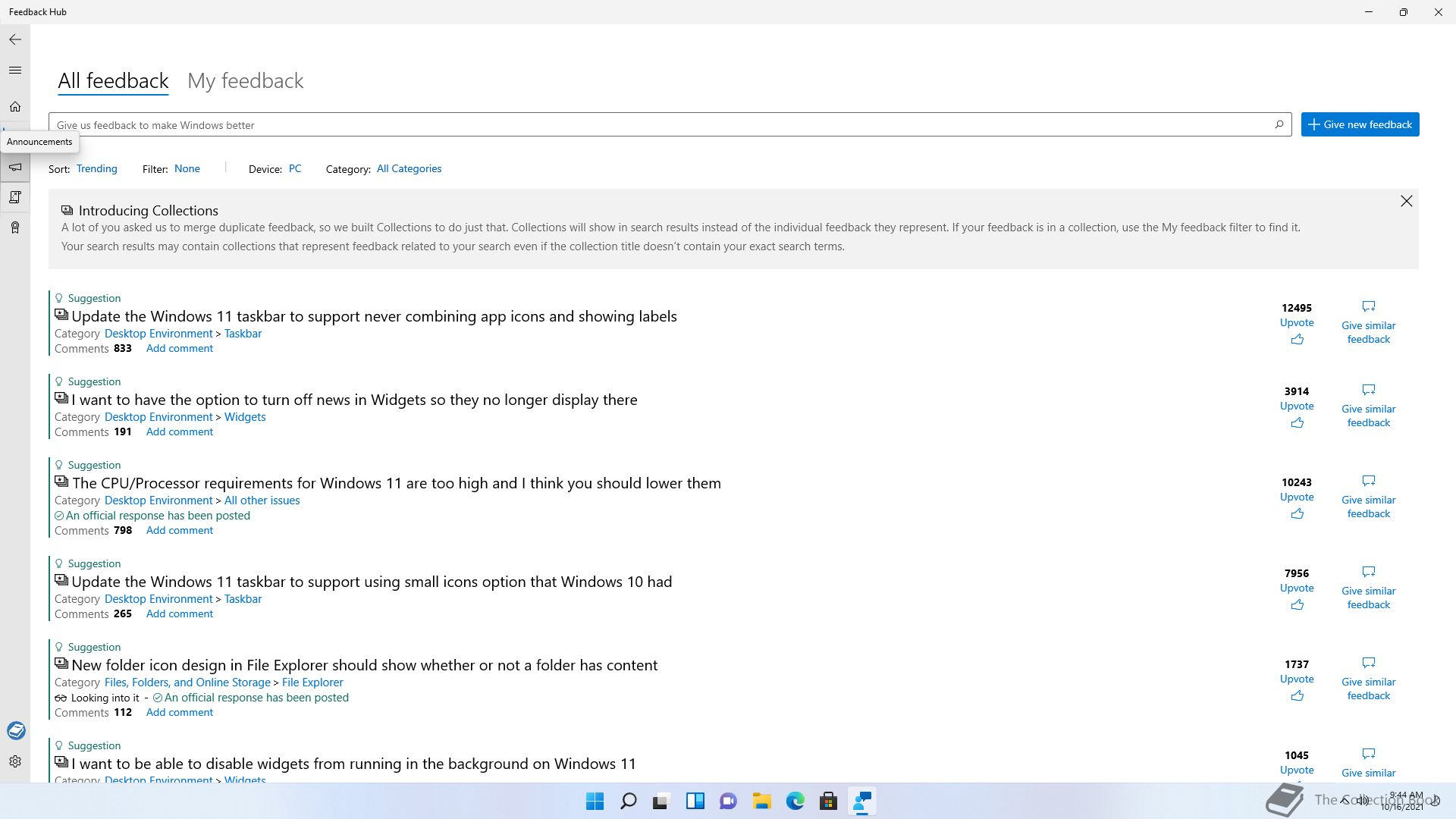Open feedback title about turning off Widgets news
This screenshot has width=1456, height=819.
[354, 400]
